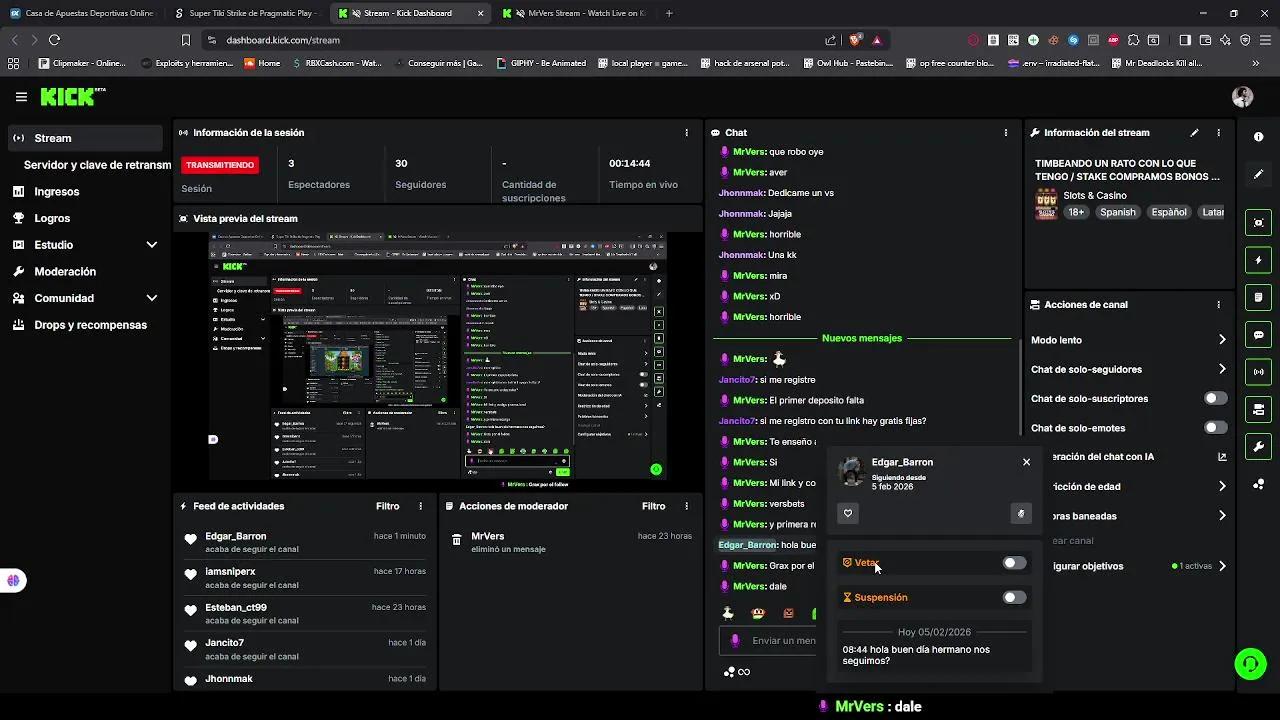
Task: Enable the Suspensión toggle for Edgar_Barron
Action: point(1013,597)
